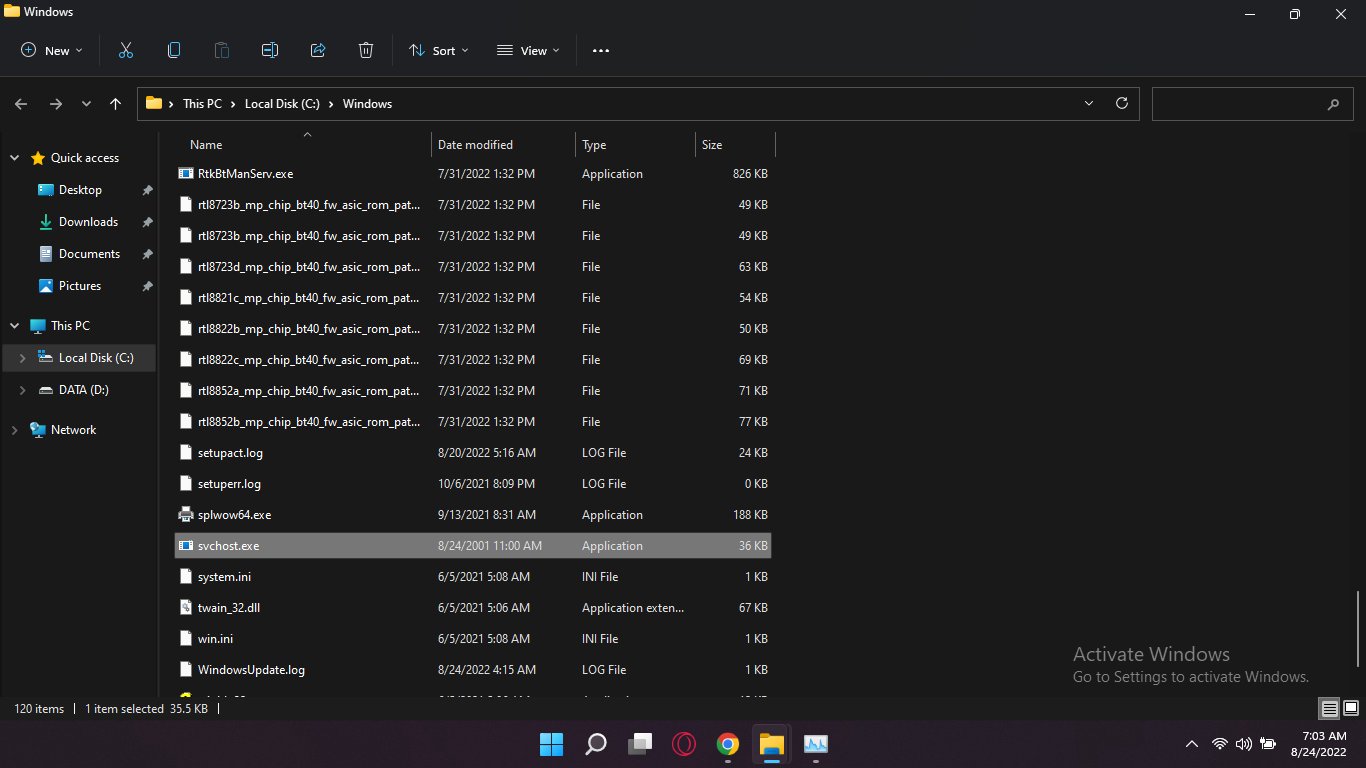Screen dimensions: 1366x768
Task: Click the Search box field
Action: click(x=1251, y=104)
